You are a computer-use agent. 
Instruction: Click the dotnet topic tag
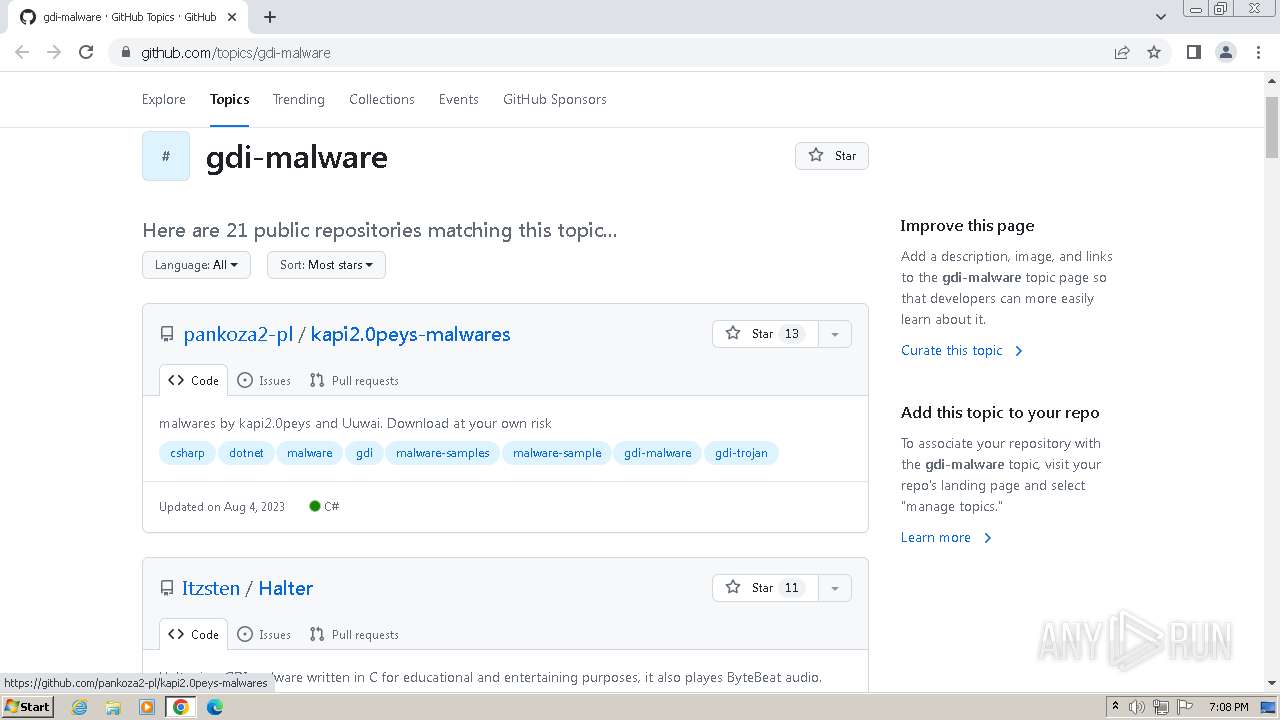(x=246, y=453)
